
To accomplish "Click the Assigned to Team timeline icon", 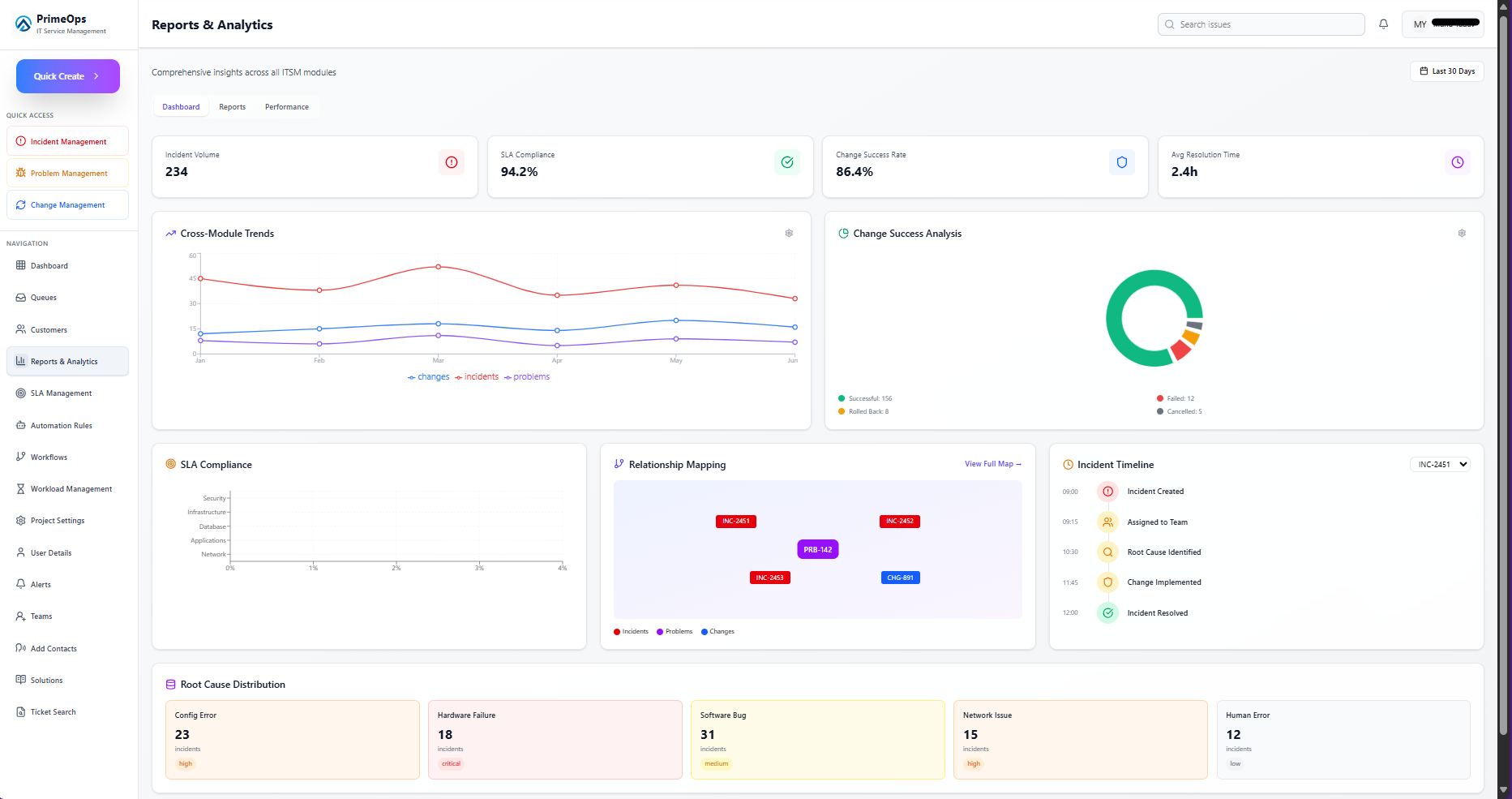I will [1107, 522].
